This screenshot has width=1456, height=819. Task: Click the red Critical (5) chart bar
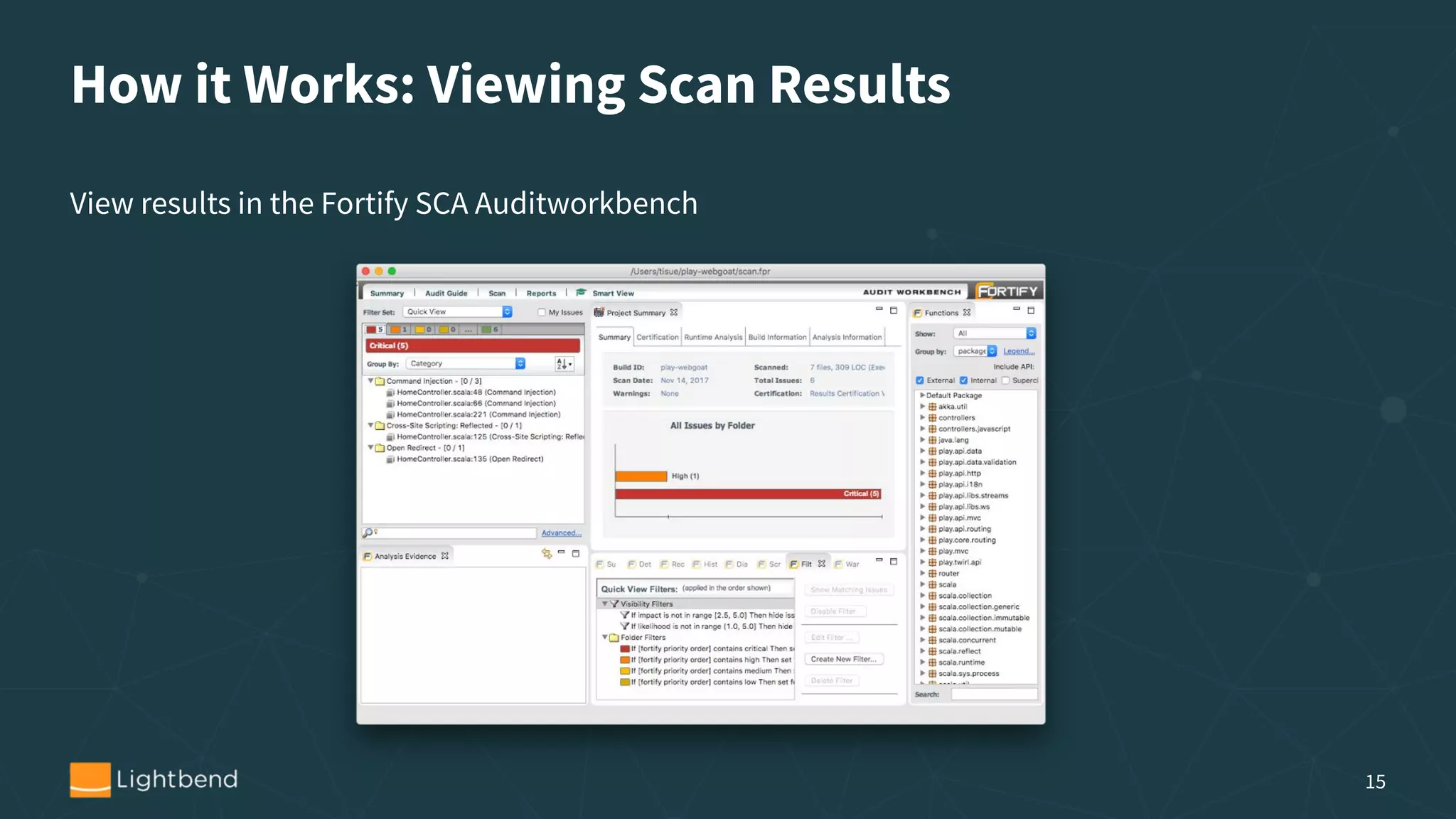[x=749, y=493]
